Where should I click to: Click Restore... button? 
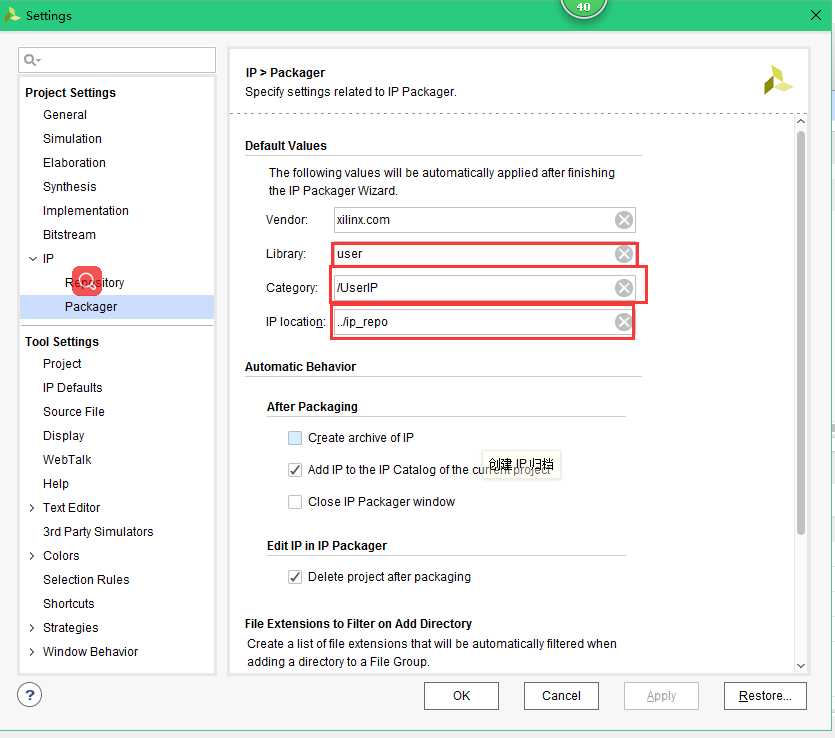[x=765, y=696]
